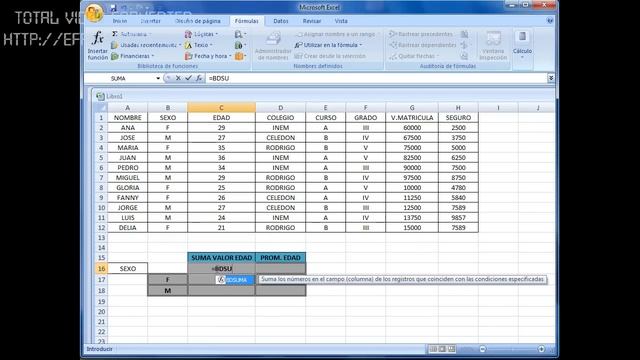Screen dimensions: 640x360
Task: Open Fecha y hora functions list
Action: point(208,56)
